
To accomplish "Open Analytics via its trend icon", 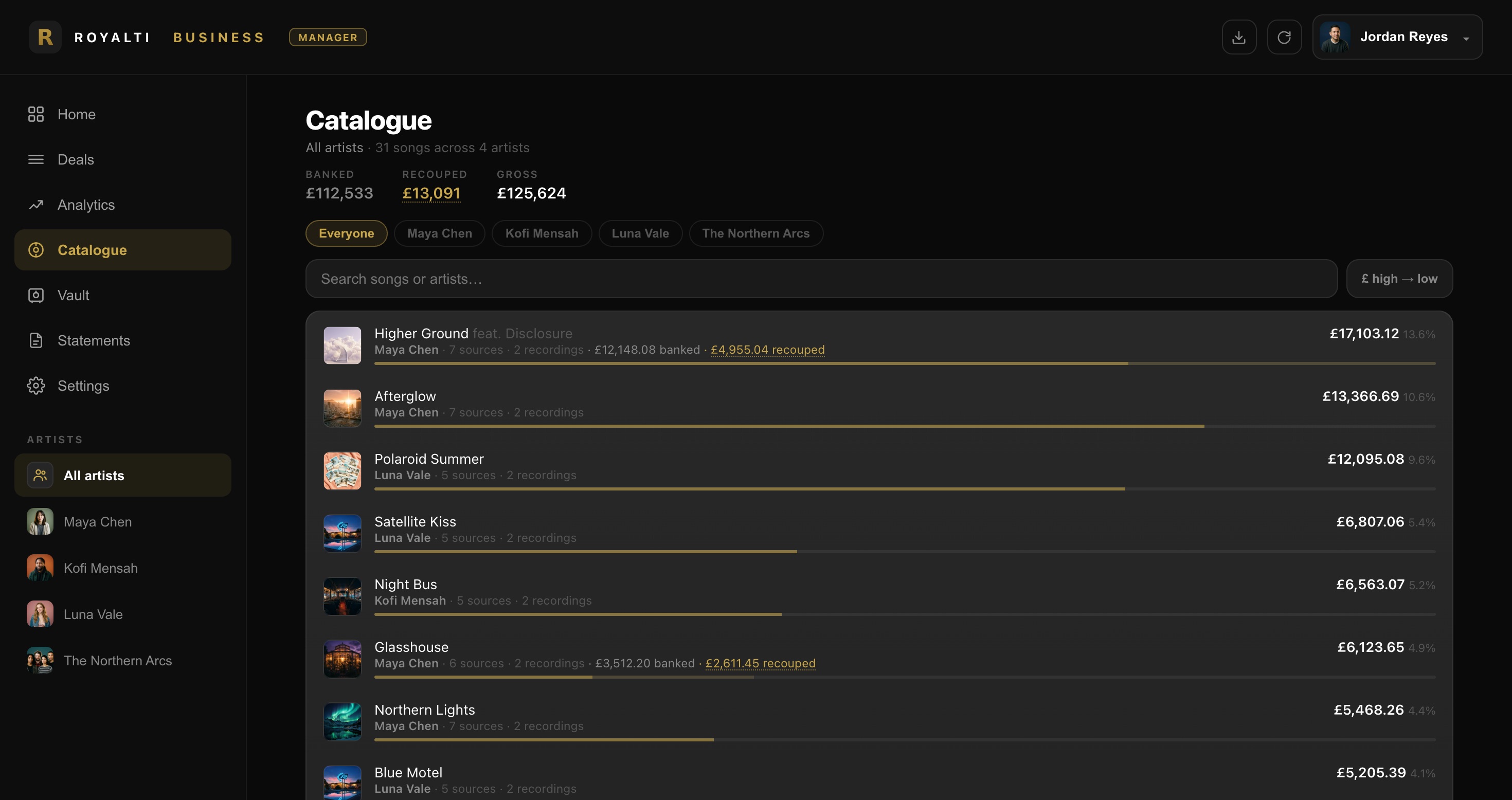I will pos(36,204).
